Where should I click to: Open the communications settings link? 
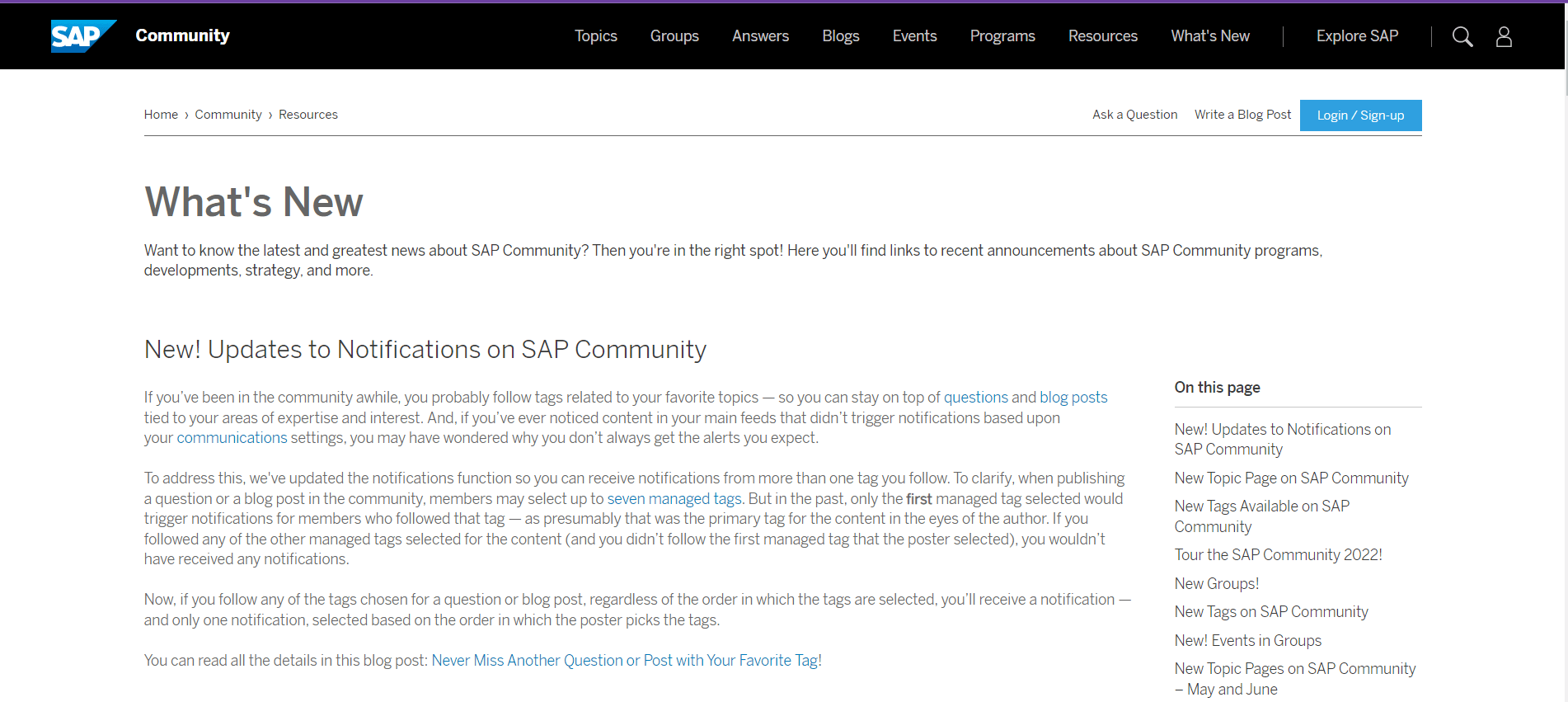(x=232, y=438)
